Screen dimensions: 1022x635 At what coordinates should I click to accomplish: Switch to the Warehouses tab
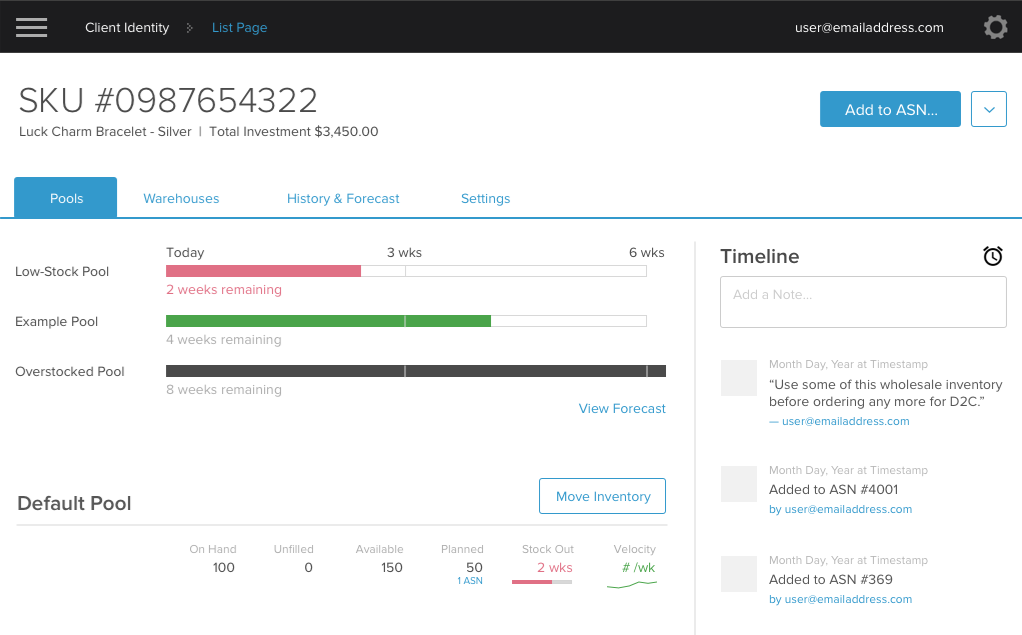(x=181, y=198)
